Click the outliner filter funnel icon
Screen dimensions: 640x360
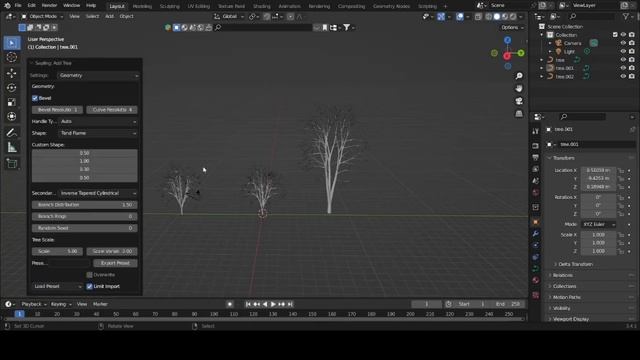click(x=625, y=16)
